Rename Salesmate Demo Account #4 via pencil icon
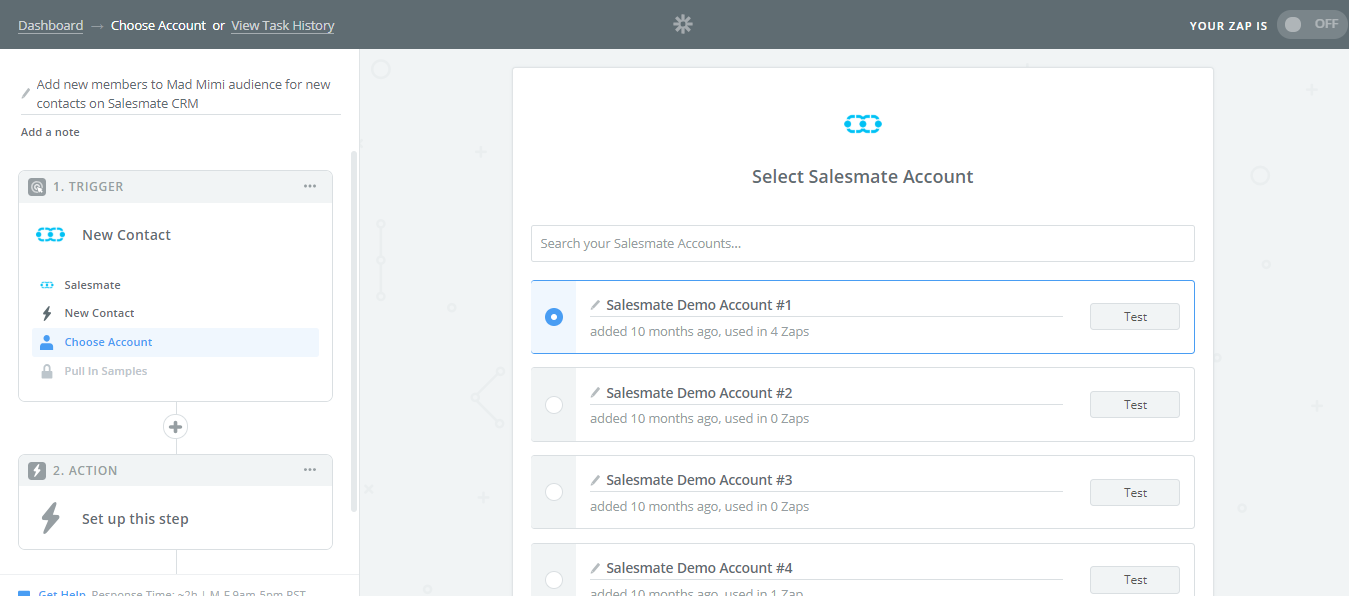This screenshot has width=1349, height=596. click(595, 568)
